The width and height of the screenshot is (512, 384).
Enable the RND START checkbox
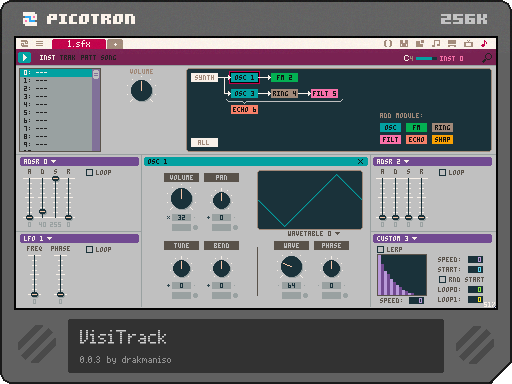pos(442,279)
